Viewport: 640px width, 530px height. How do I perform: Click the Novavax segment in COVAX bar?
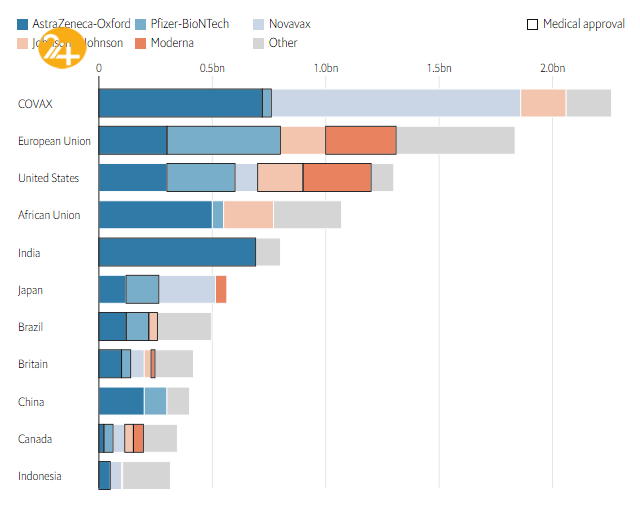pyautogui.click(x=395, y=103)
